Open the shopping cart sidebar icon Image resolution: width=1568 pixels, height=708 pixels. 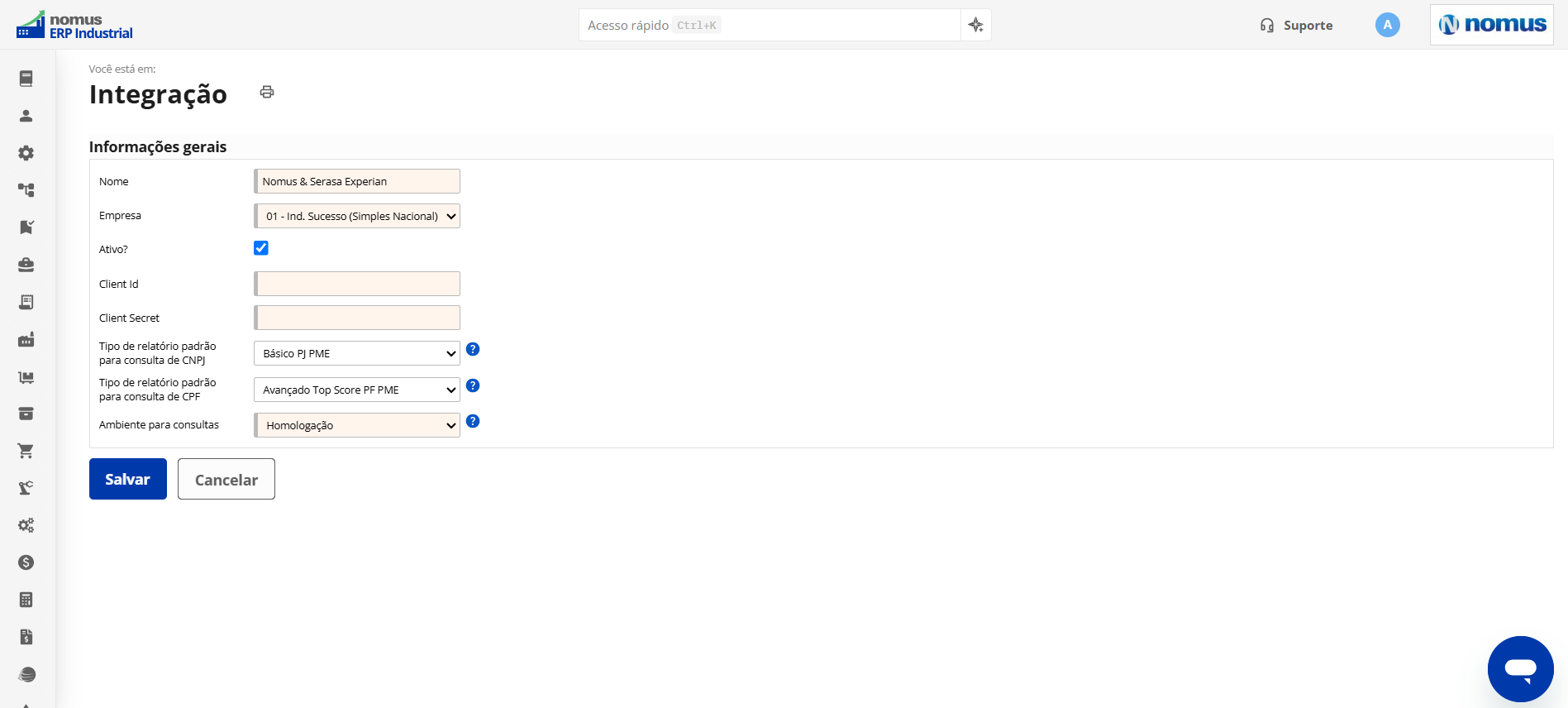(x=26, y=451)
